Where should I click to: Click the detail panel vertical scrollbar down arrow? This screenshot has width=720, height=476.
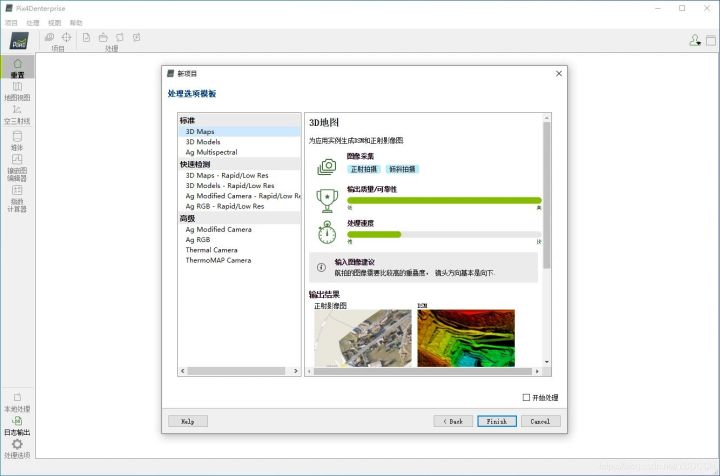click(x=546, y=362)
